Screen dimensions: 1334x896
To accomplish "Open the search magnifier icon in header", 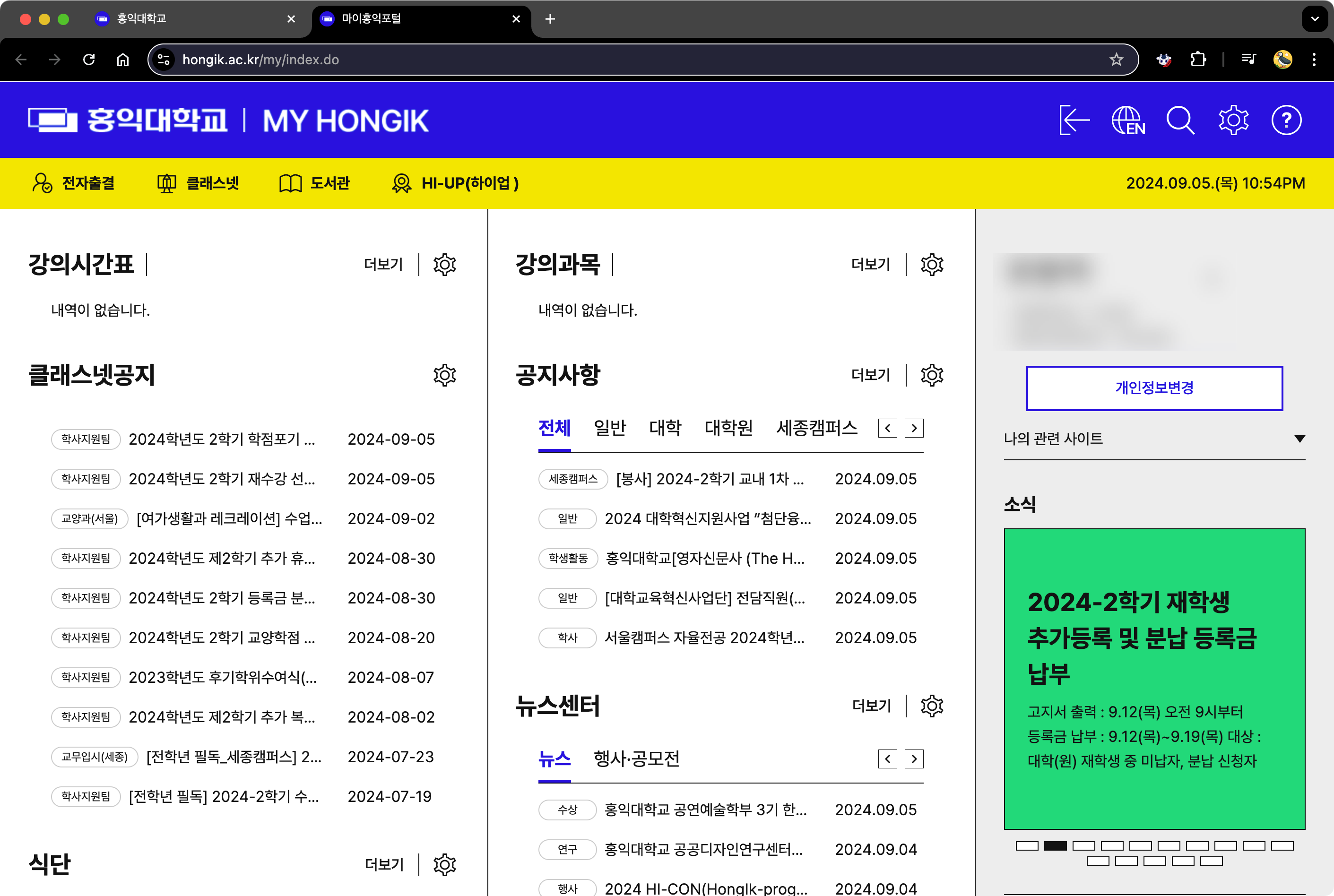I will 1180,120.
